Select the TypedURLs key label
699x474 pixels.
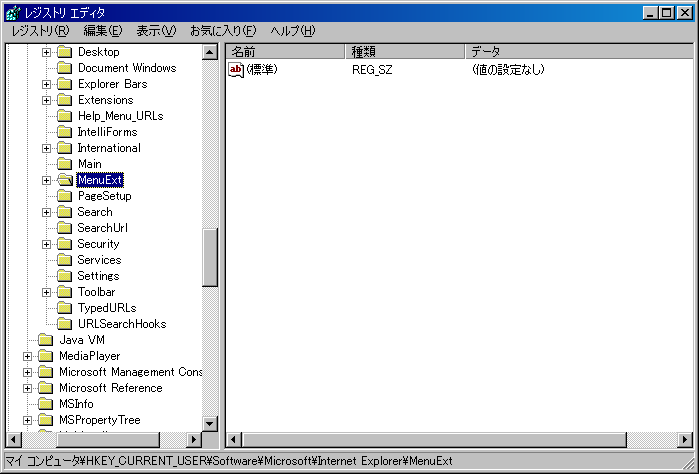[107, 308]
